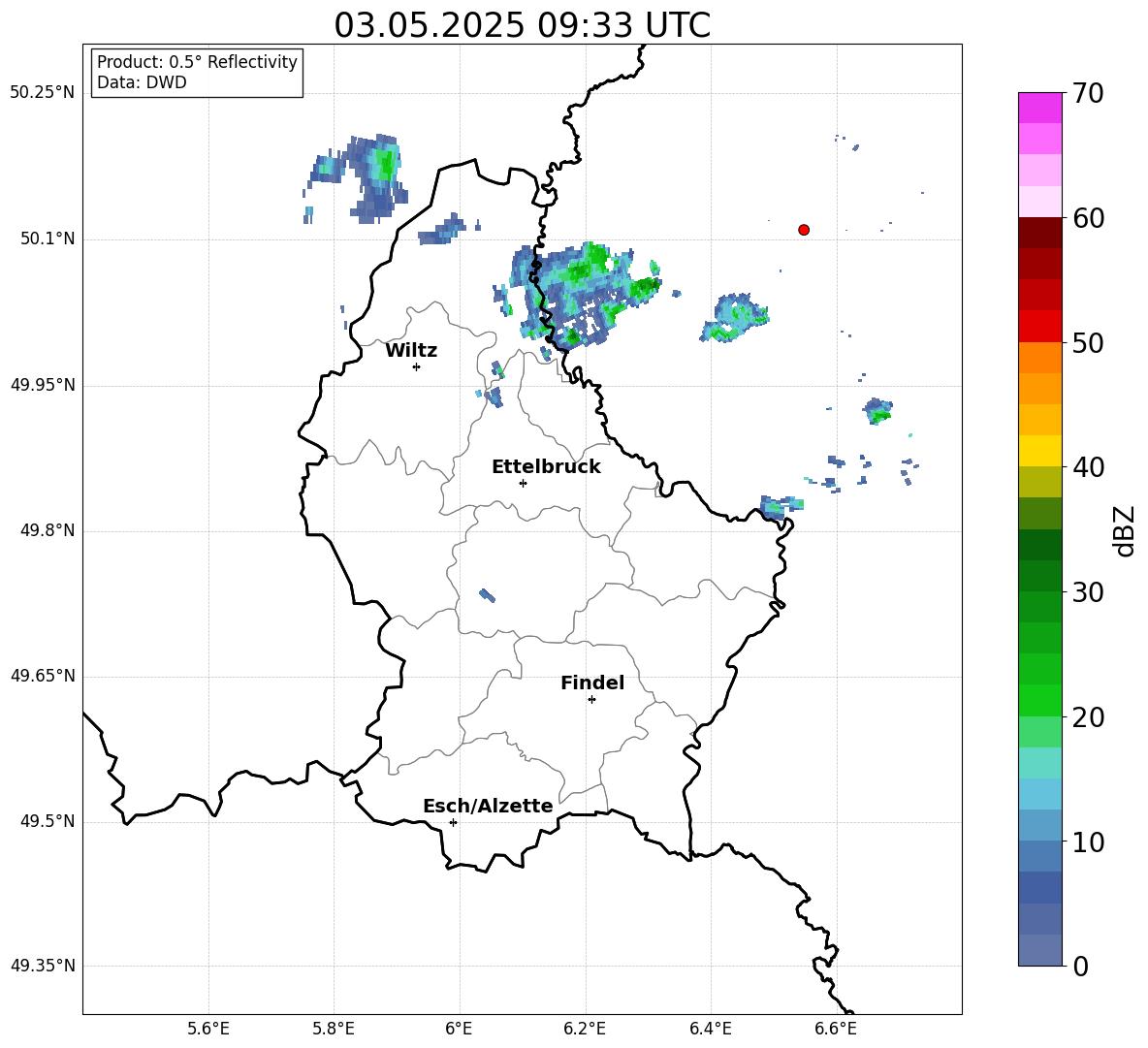1148x1048 pixels.
Task: Click the colorbar value 0
Action: point(1081,967)
